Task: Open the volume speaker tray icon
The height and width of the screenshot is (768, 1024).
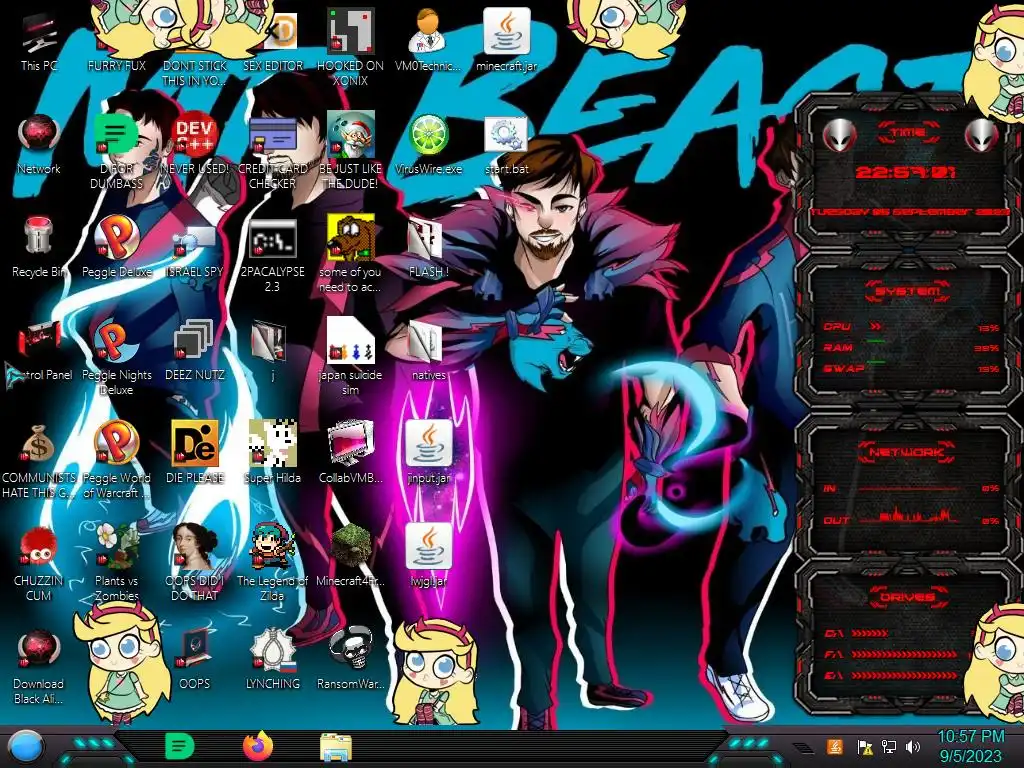Action: click(913, 747)
